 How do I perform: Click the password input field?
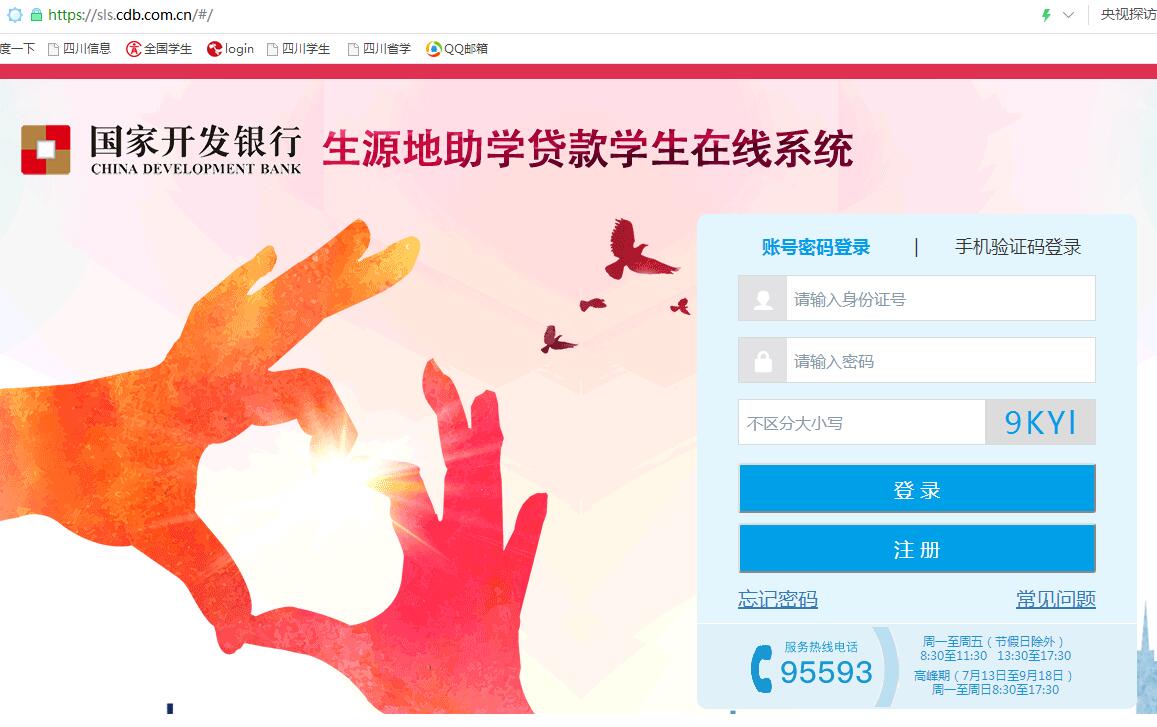pos(916,360)
